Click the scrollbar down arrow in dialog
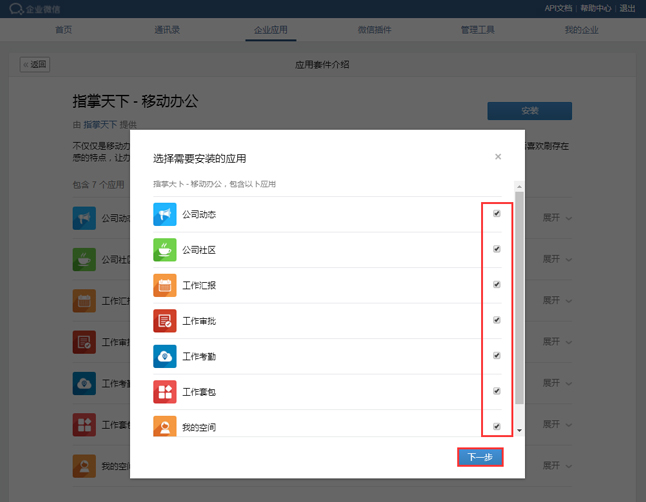The width and height of the screenshot is (646, 502). (x=518, y=431)
